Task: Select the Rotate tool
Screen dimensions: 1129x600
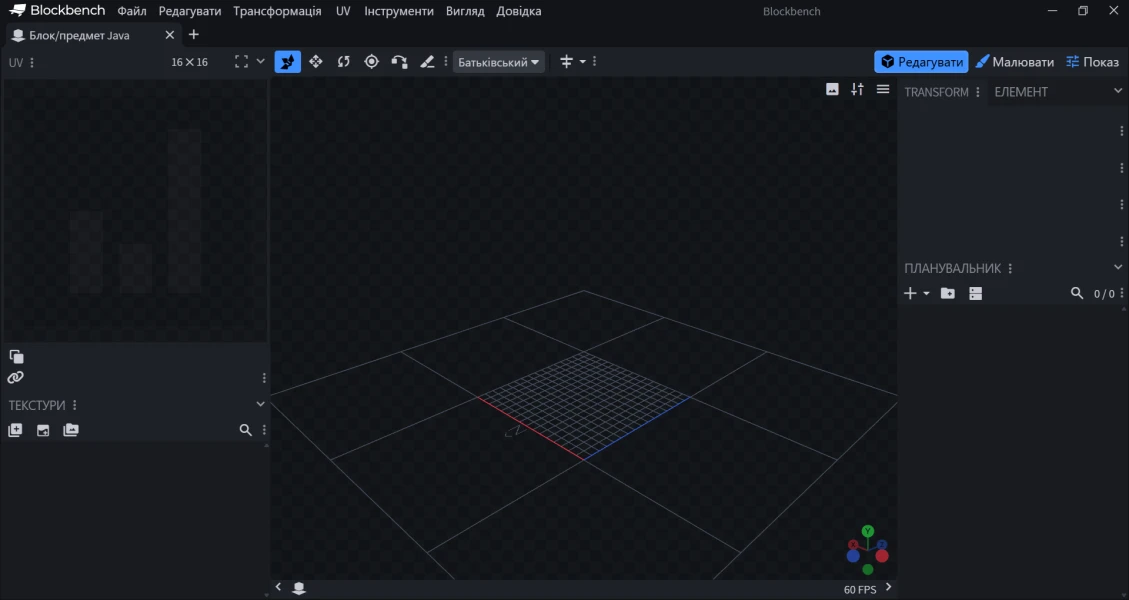Action: pyautogui.click(x=344, y=62)
